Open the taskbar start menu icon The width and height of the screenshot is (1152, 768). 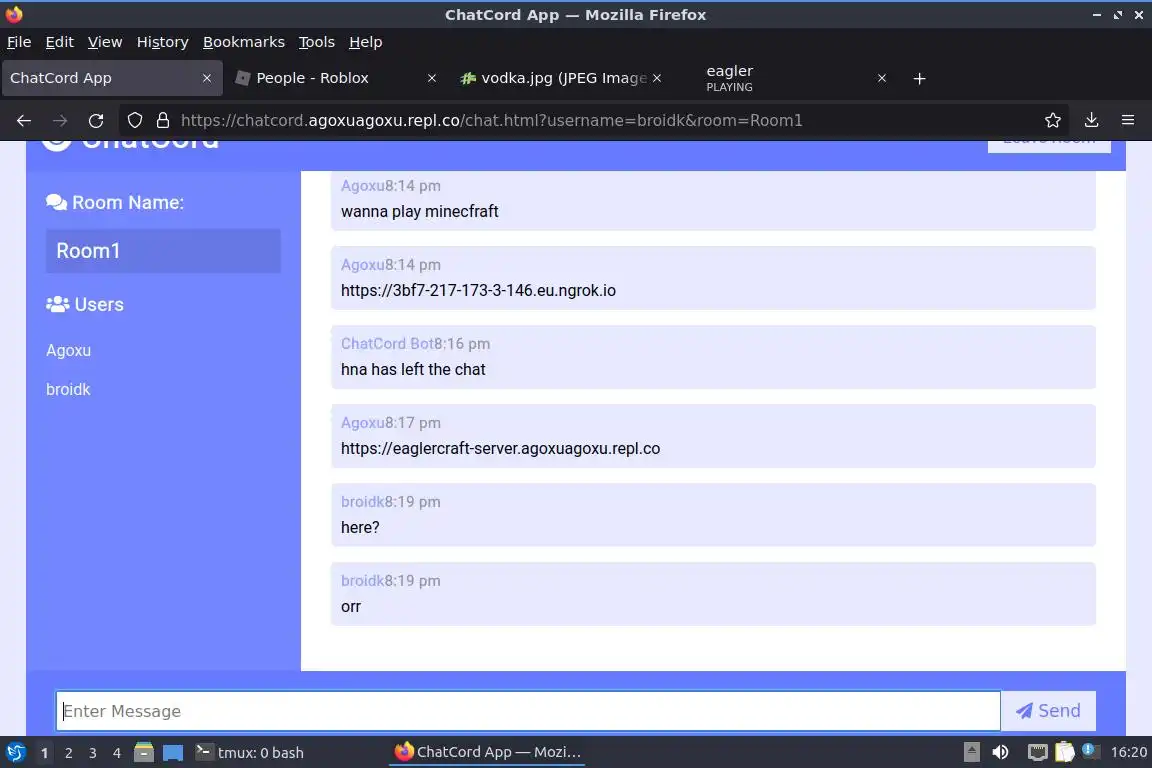[x=15, y=752]
